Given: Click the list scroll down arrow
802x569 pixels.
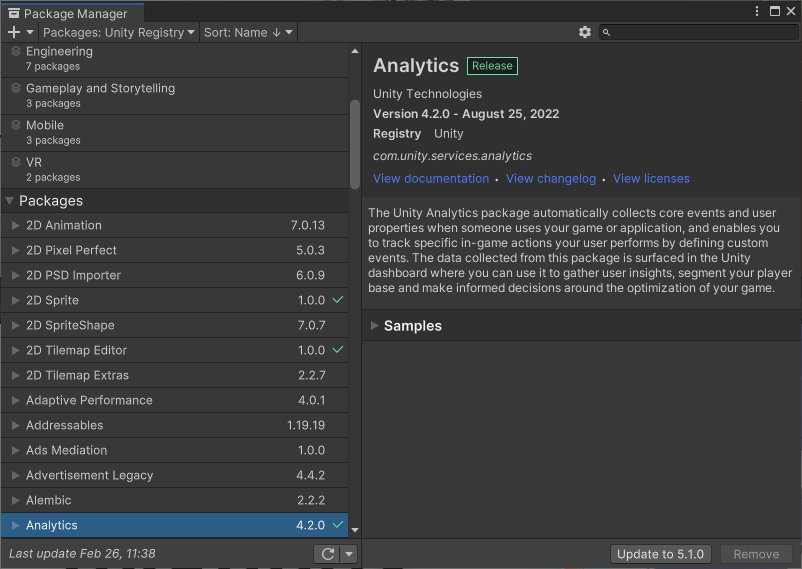Looking at the screenshot, I should pyautogui.click(x=355, y=530).
